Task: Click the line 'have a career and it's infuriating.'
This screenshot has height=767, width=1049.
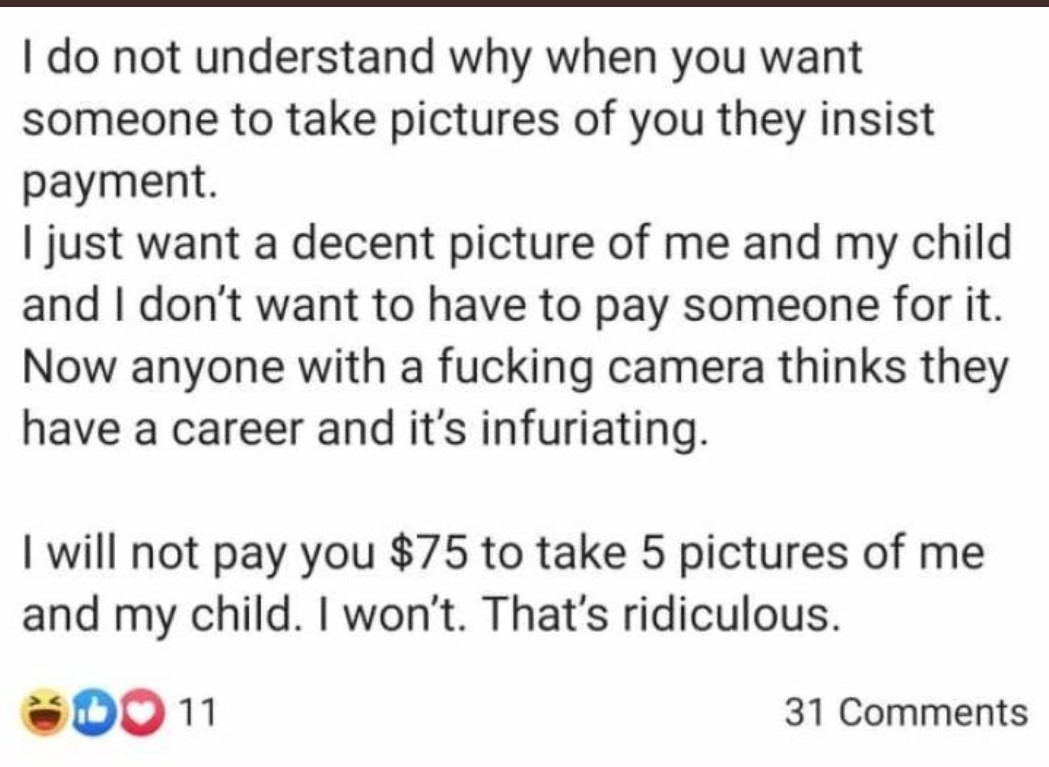Action: [x=365, y=430]
